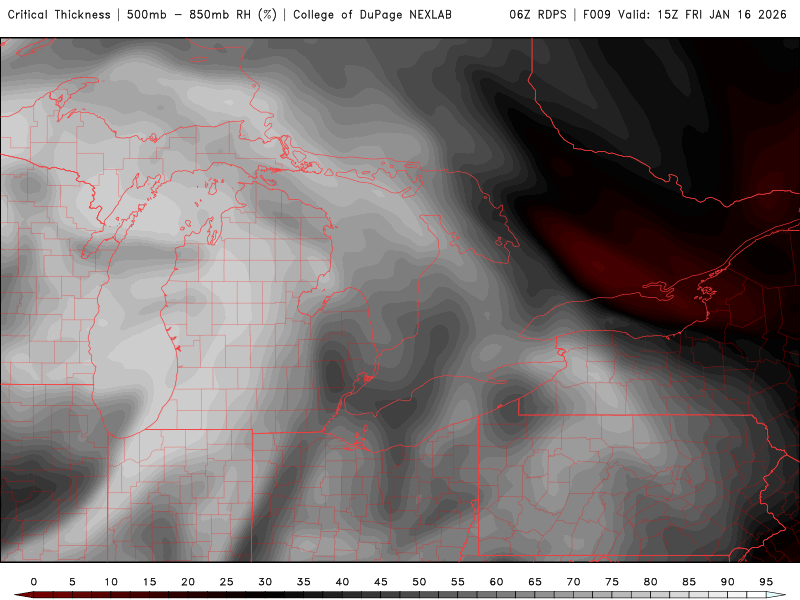
Task: Select the "95" label on the color scale
Action: tap(766, 582)
